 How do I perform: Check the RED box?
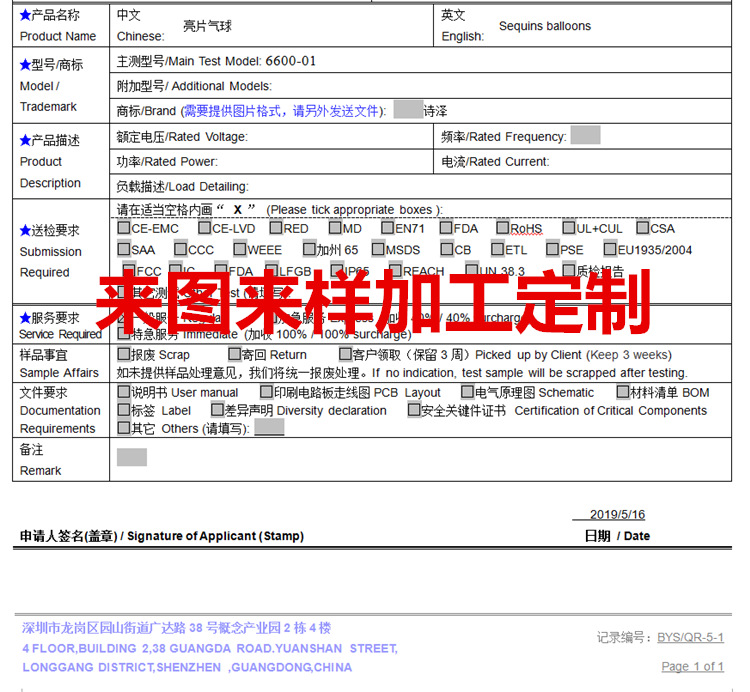coord(276,227)
